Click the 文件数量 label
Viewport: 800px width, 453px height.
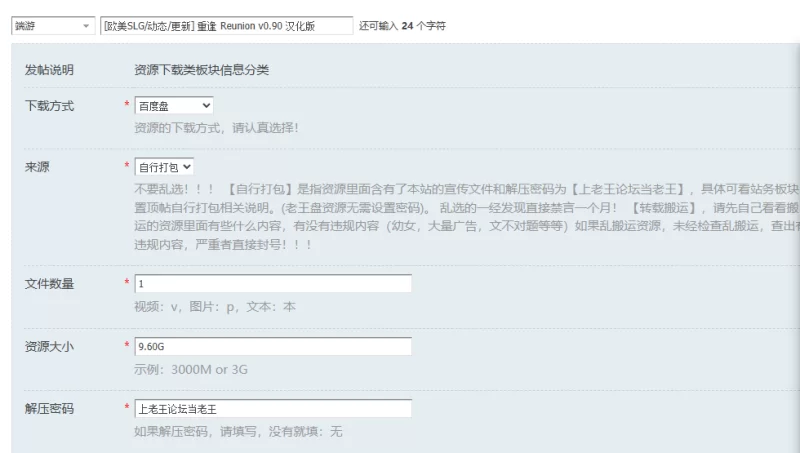click(x=49, y=284)
